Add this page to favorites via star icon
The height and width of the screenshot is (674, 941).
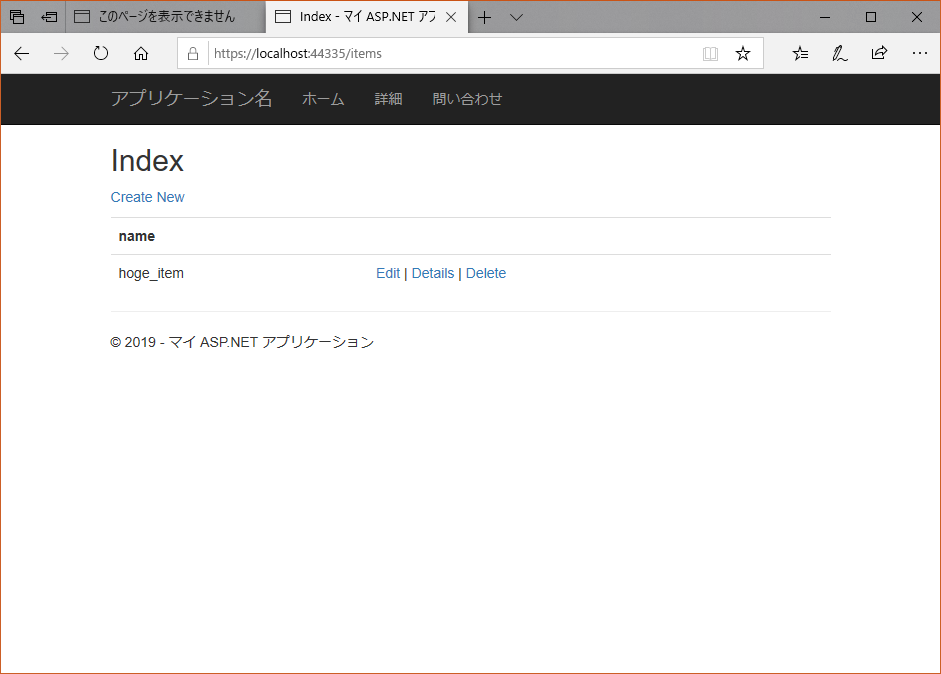tap(743, 53)
